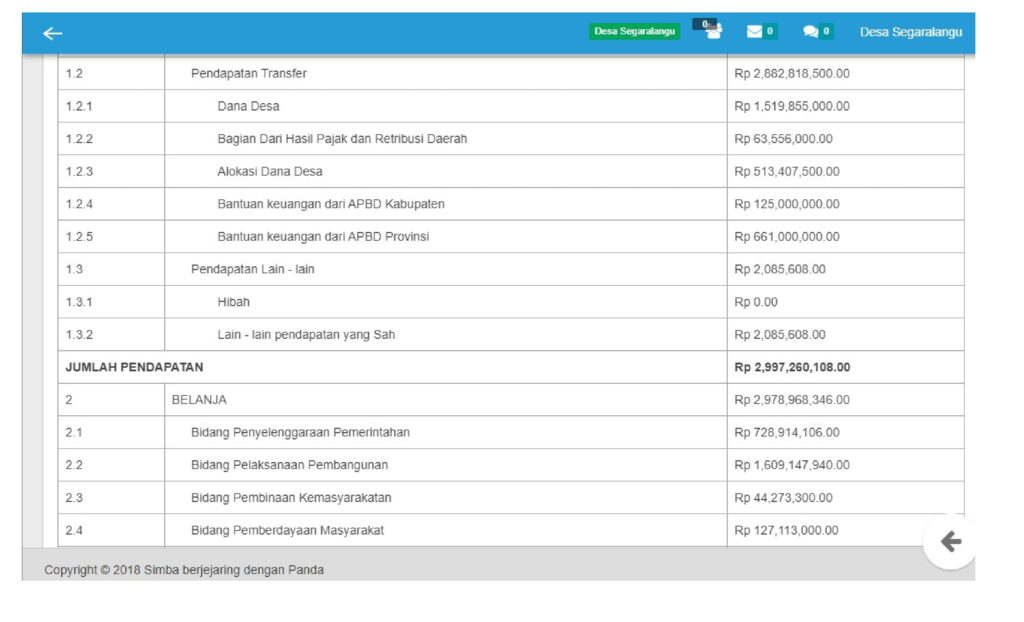
Task: Click the Hibah row label
Action: pos(233,302)
